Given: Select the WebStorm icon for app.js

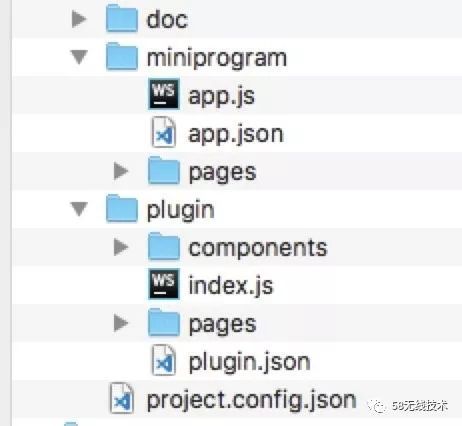Looking at the screenshot, I should pyautogui.click(x=164, y=94).
